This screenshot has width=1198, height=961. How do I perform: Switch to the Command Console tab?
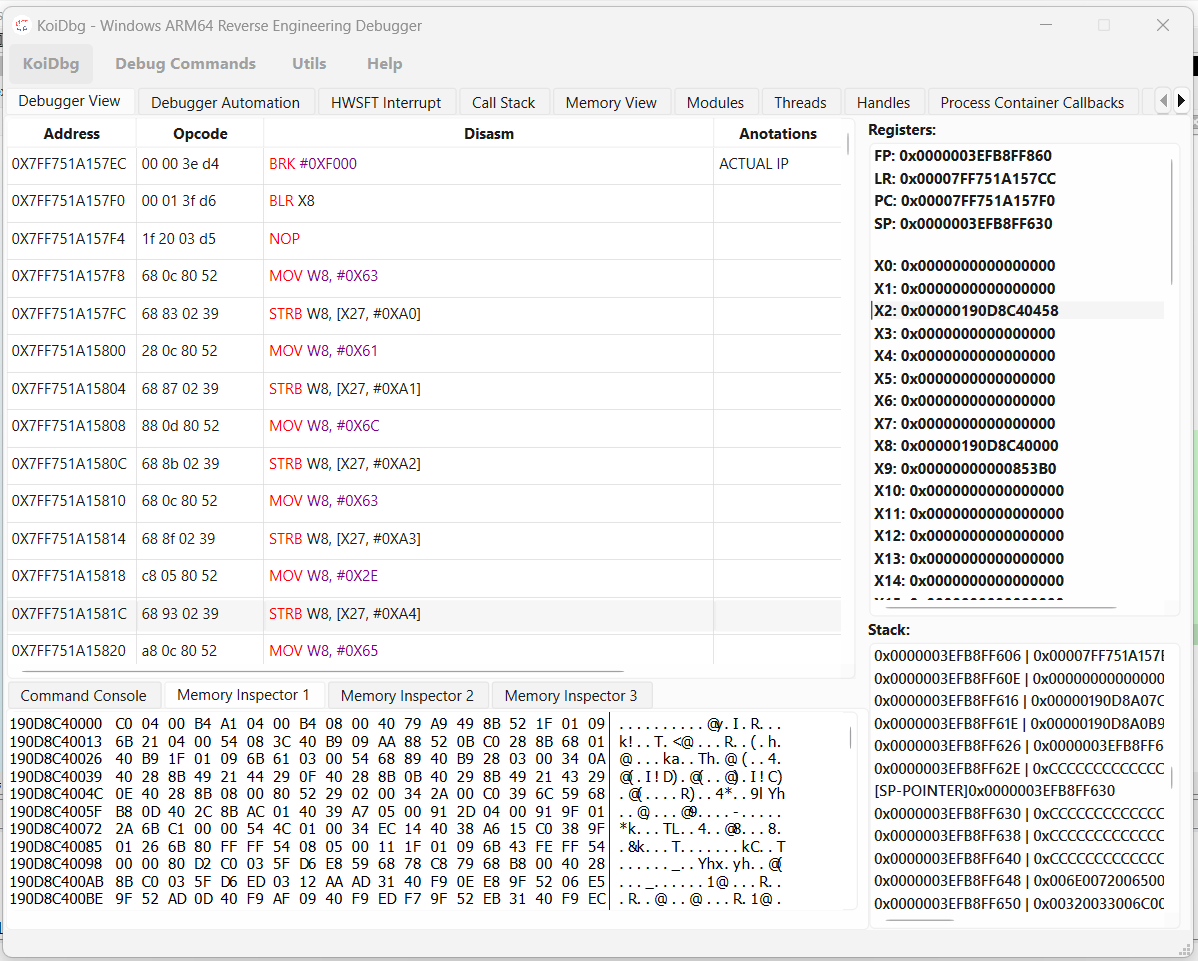click(x=83, y=696)
